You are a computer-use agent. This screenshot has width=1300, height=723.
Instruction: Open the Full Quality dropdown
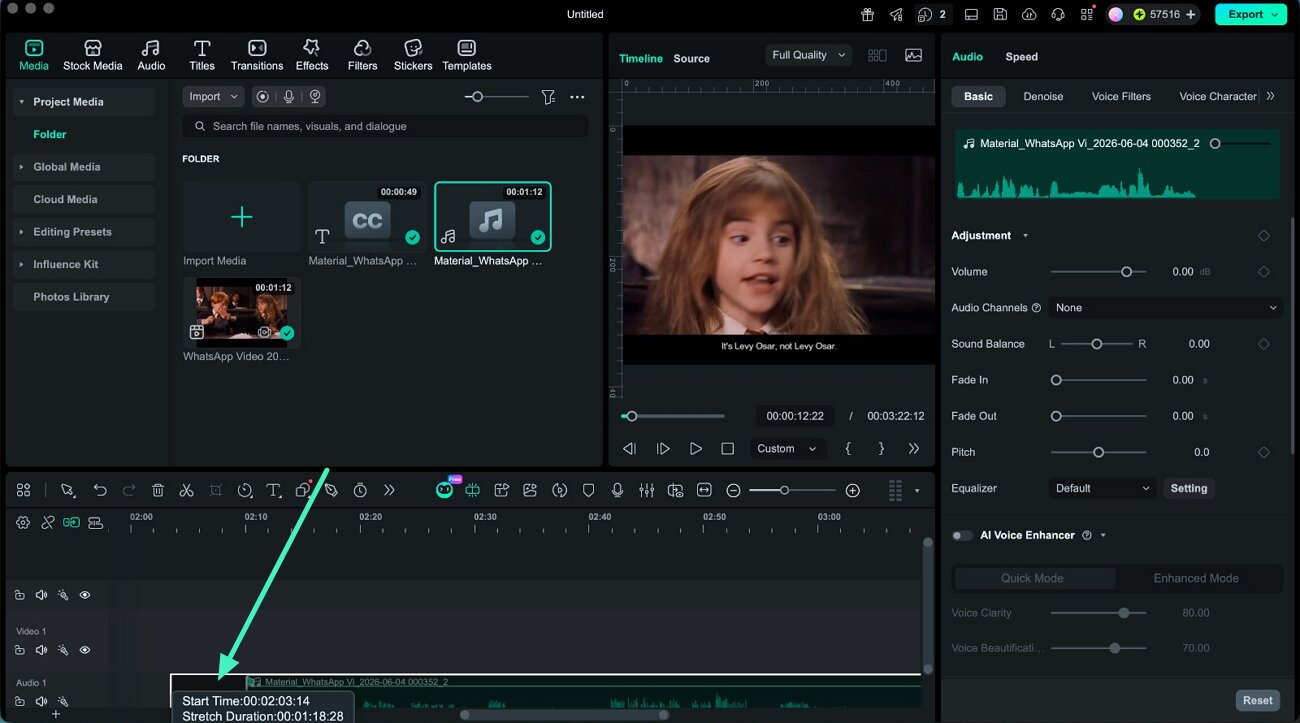808,55
